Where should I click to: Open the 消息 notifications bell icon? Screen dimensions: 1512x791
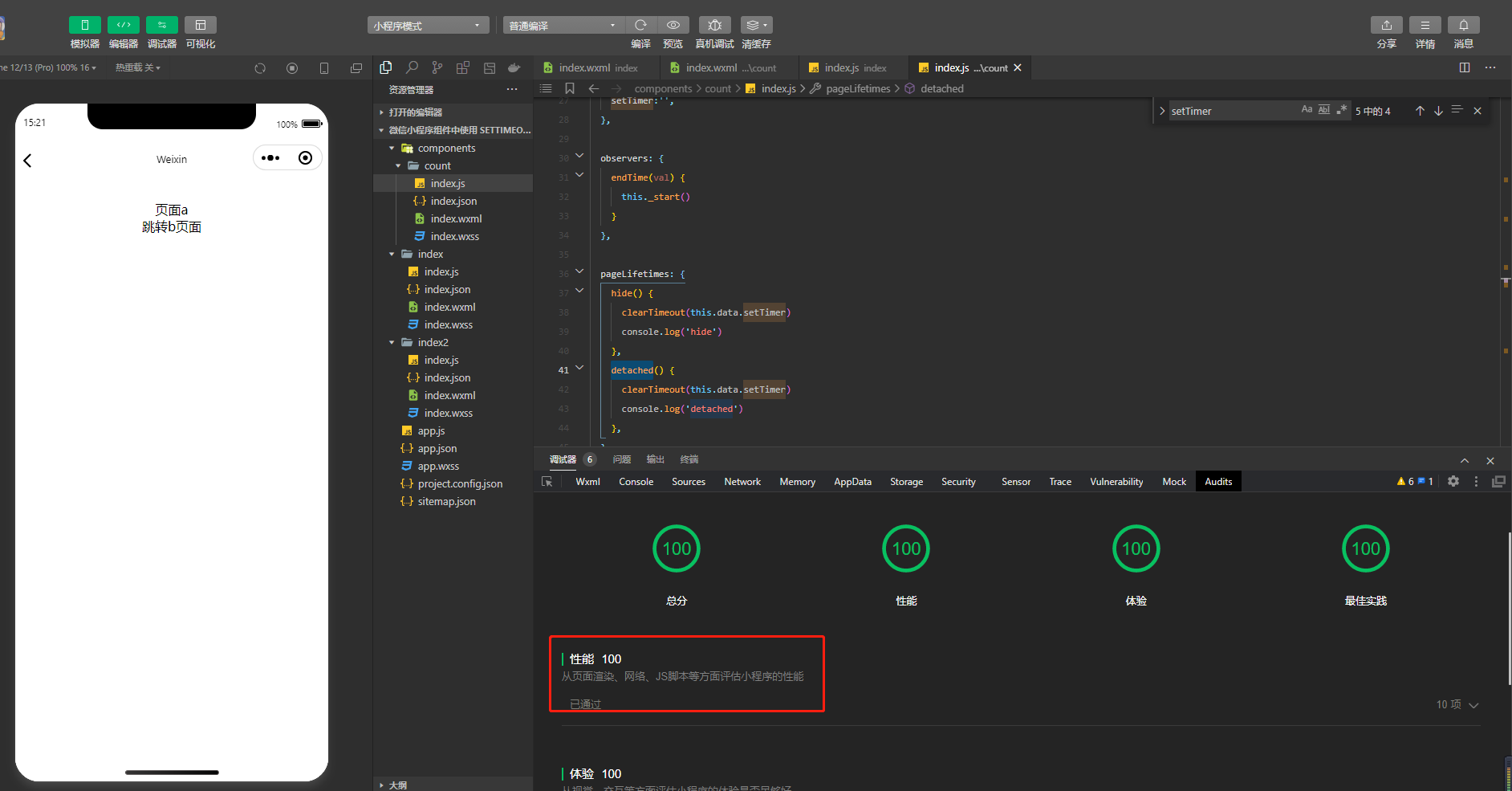pos(1464,25)
